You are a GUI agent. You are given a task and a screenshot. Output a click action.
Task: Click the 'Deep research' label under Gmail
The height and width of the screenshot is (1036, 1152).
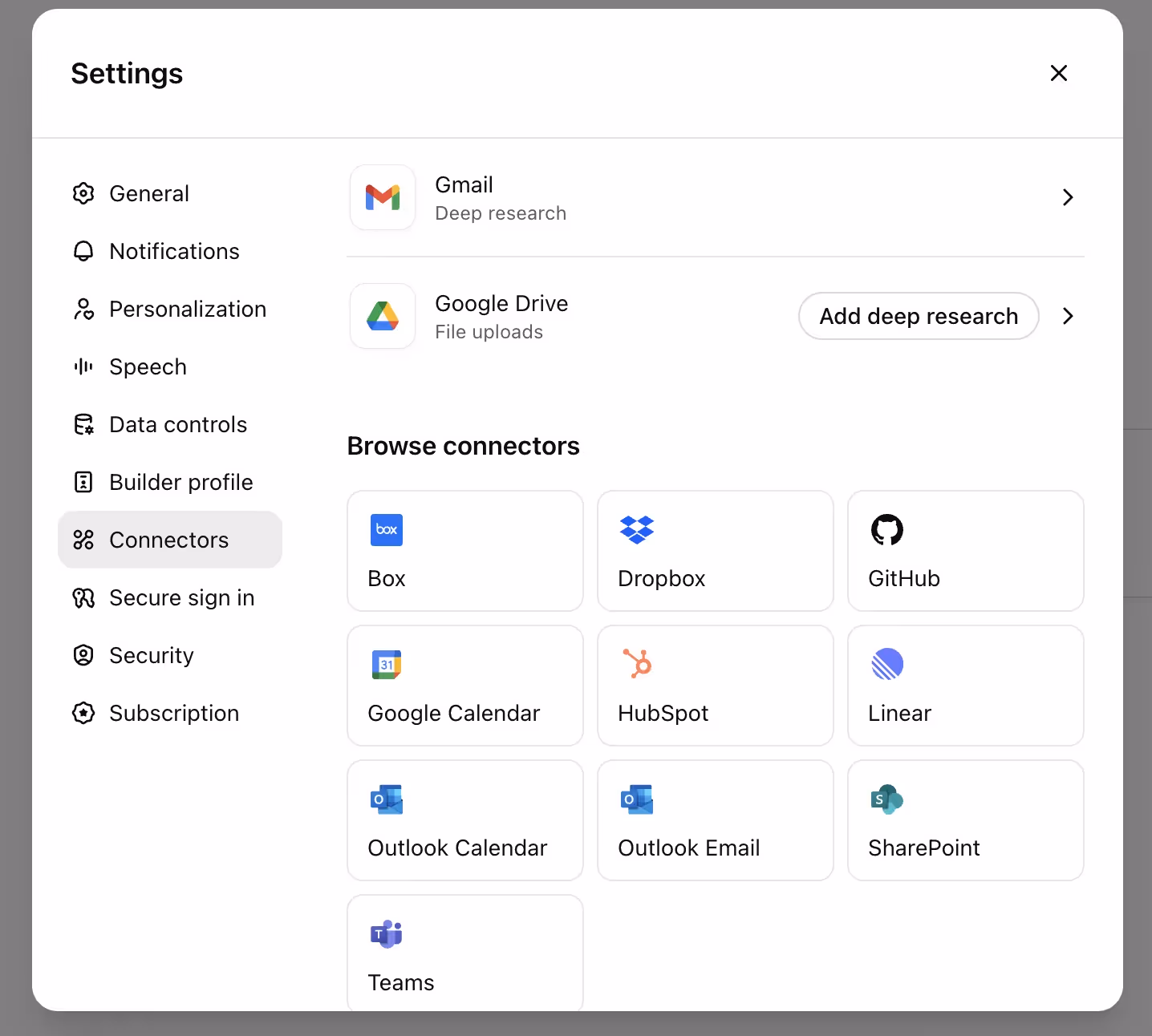(501, 213)
